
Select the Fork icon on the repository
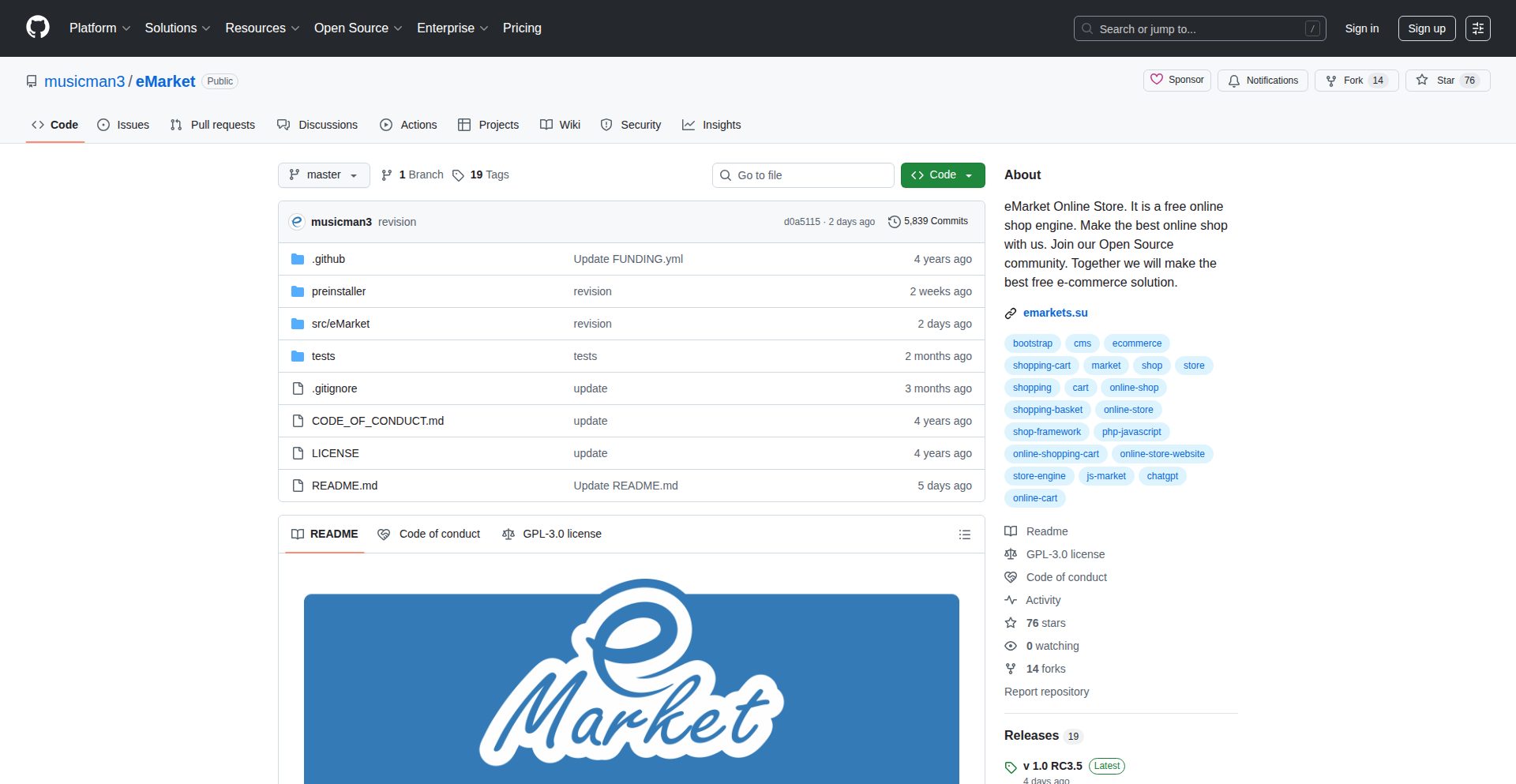click(x=1331, y=80)
